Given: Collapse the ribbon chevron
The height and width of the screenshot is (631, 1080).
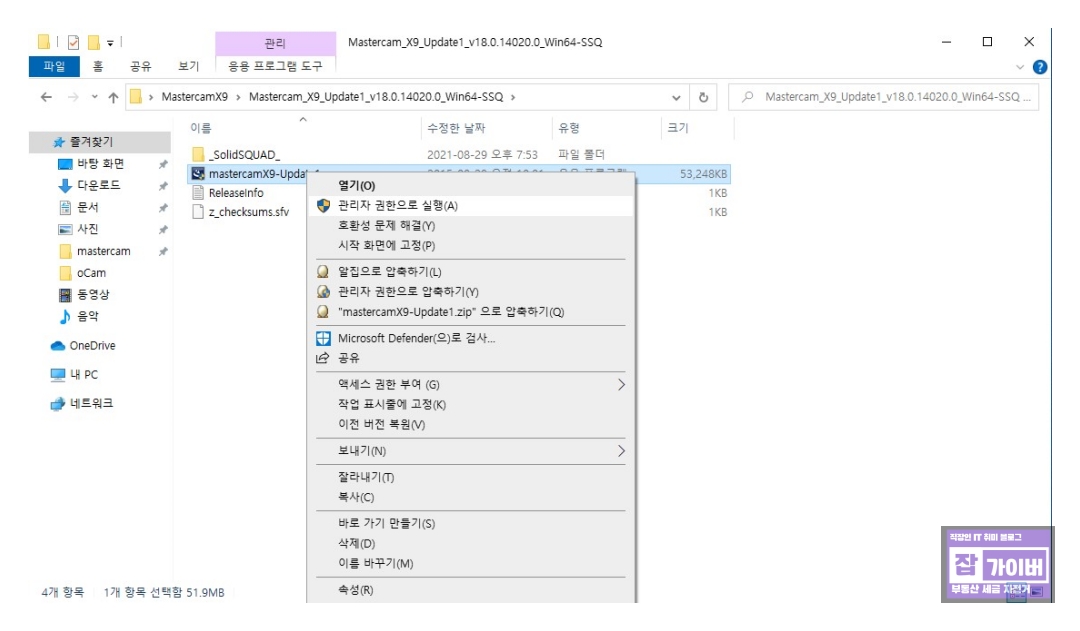Looking at the screenshot, I should tap(1020, 67).
